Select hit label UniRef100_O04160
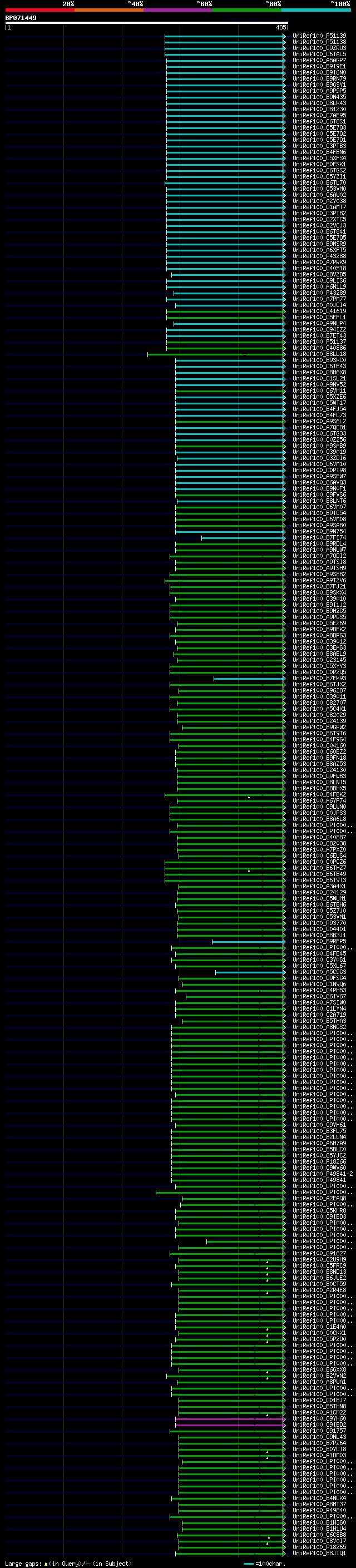Viewport: 356px width, 1568px height. coord(319,746)
